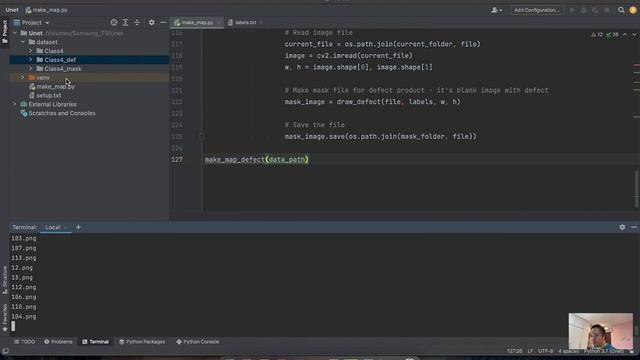Image resolution: width=640 pixels, height=360 pixels.
Task: Go to previous highlighted error arrow
Action: coord(625,35)
